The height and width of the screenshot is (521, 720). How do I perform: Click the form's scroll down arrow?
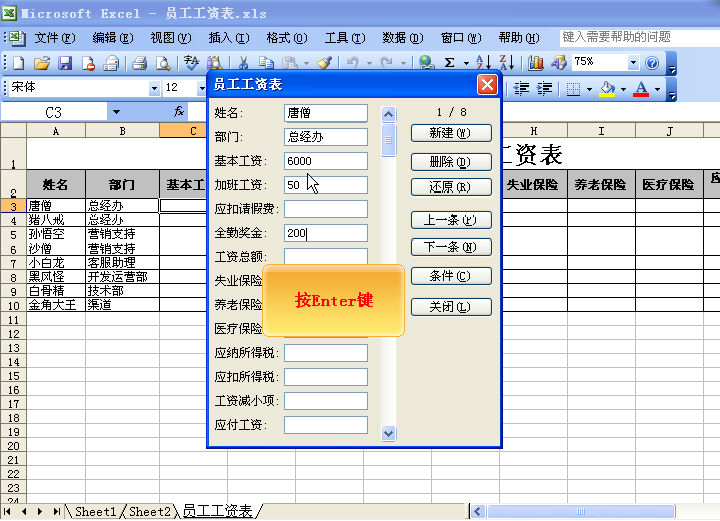point(388,433)
